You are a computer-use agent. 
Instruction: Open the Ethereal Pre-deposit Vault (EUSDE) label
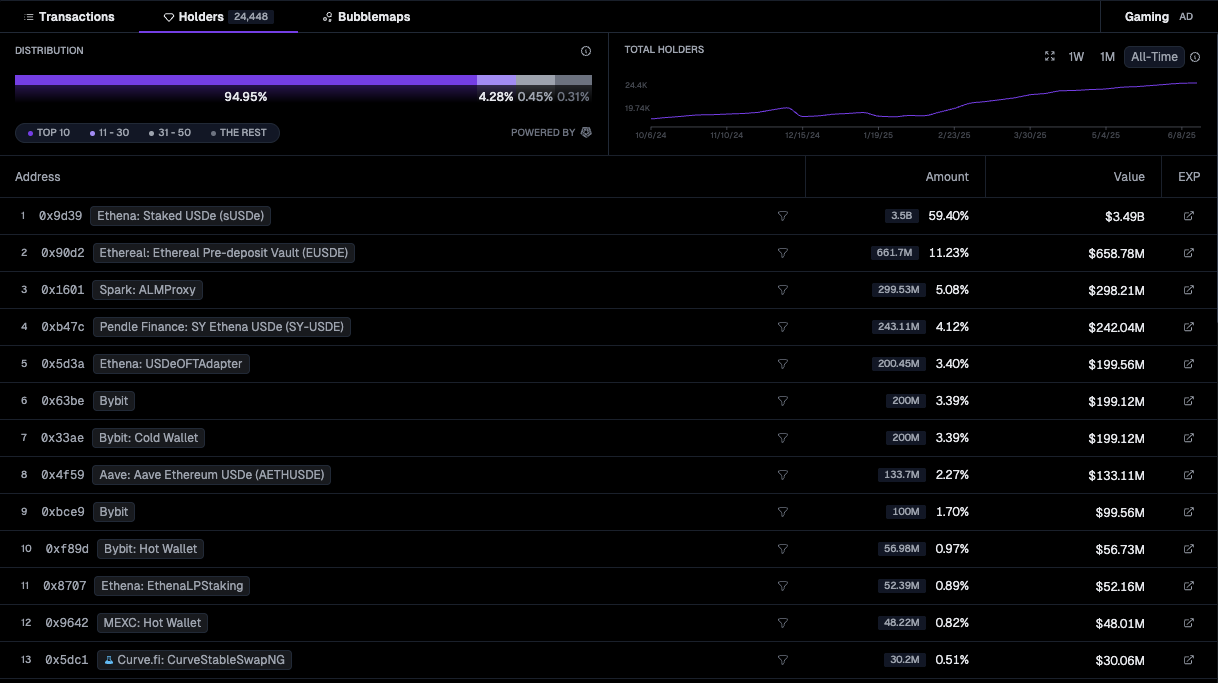tap(224, 253)
